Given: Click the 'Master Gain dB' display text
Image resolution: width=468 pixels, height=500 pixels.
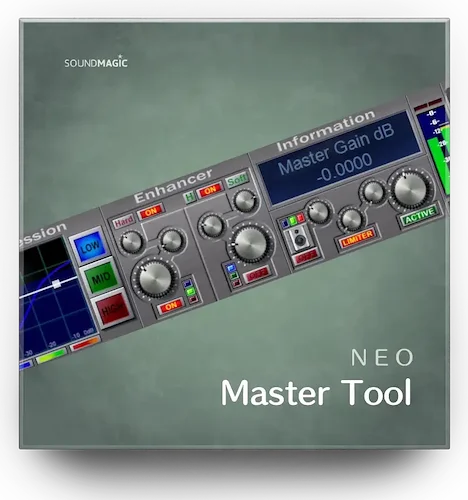Looking at the screenshot, I should (x=336, y=150).
